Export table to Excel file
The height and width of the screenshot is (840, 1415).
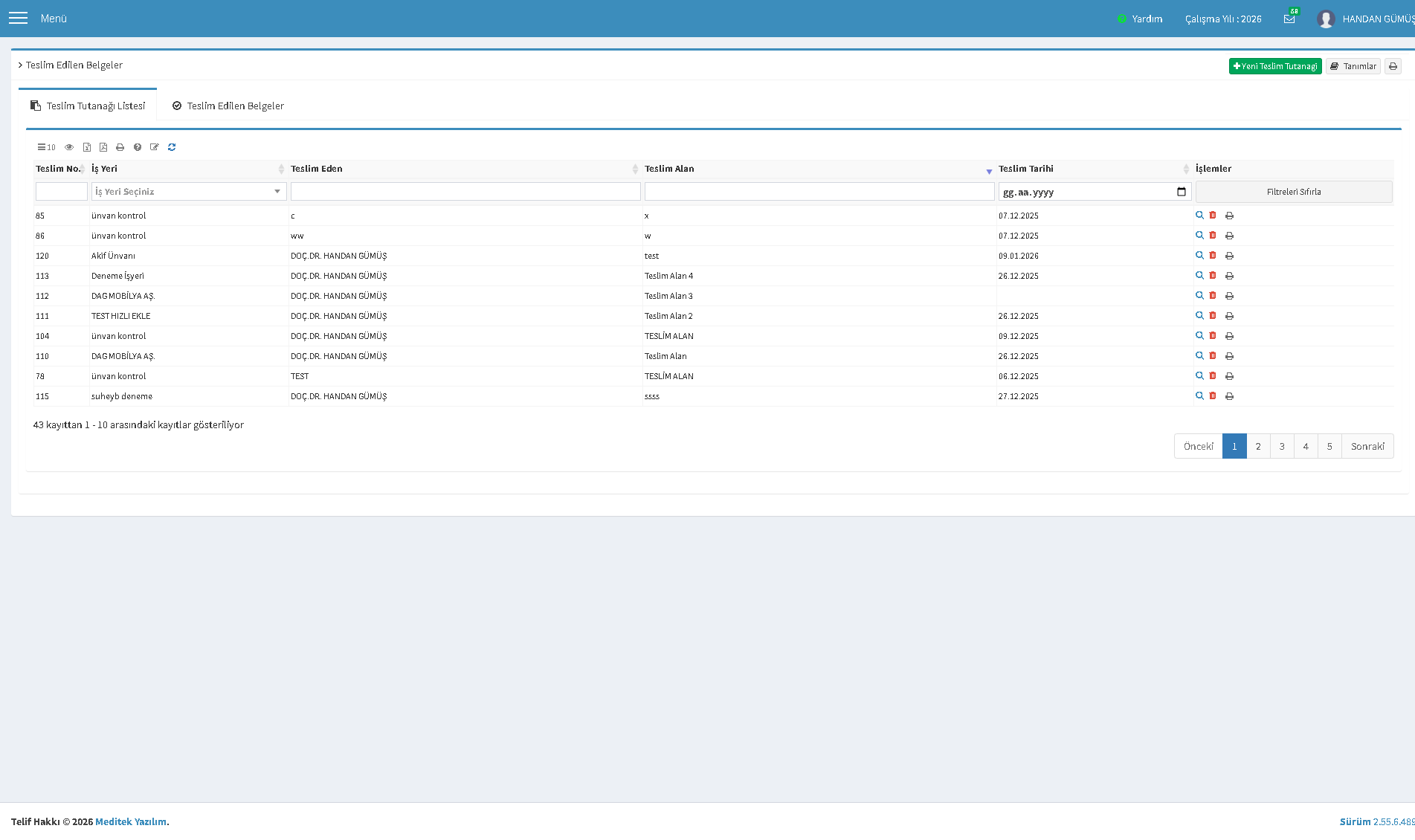coord(87,147)
